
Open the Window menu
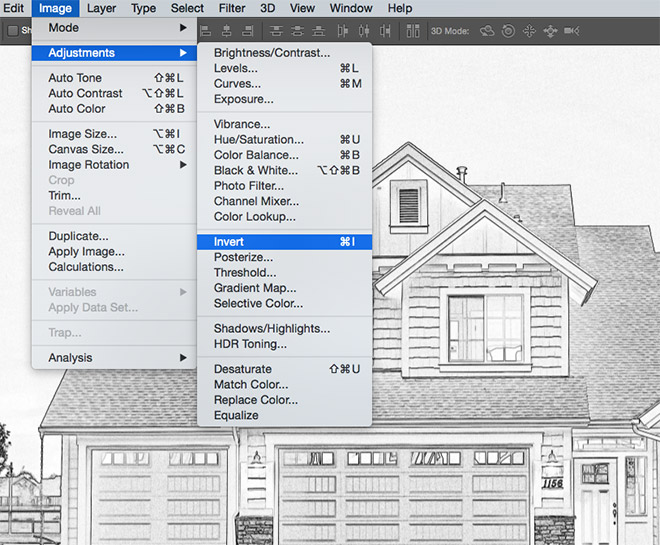(x=351, y=8)
